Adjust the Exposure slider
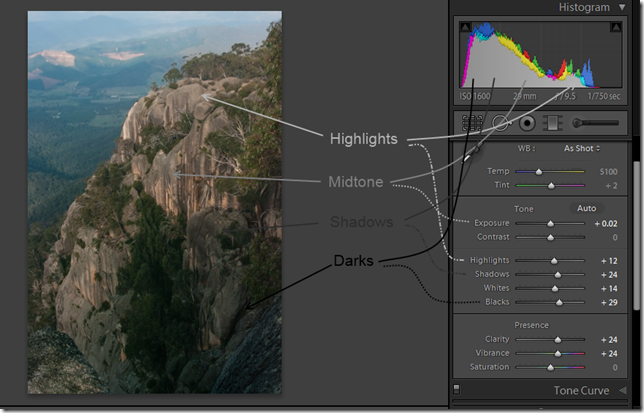This screenshot has width=644, height=413. coord(550,224)
